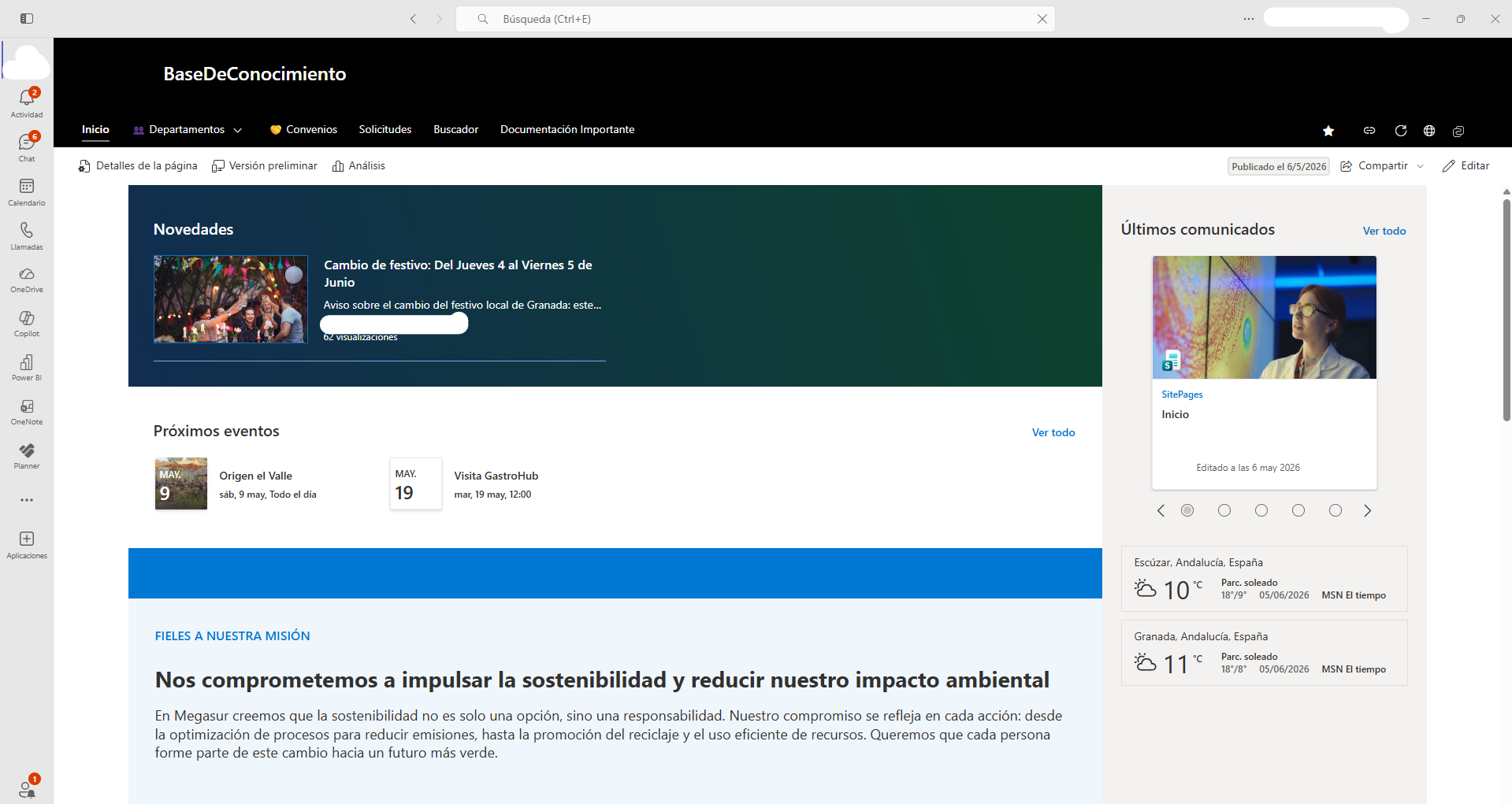
Task: Select the first carousel page indicator
Action: pos(1187,510)
